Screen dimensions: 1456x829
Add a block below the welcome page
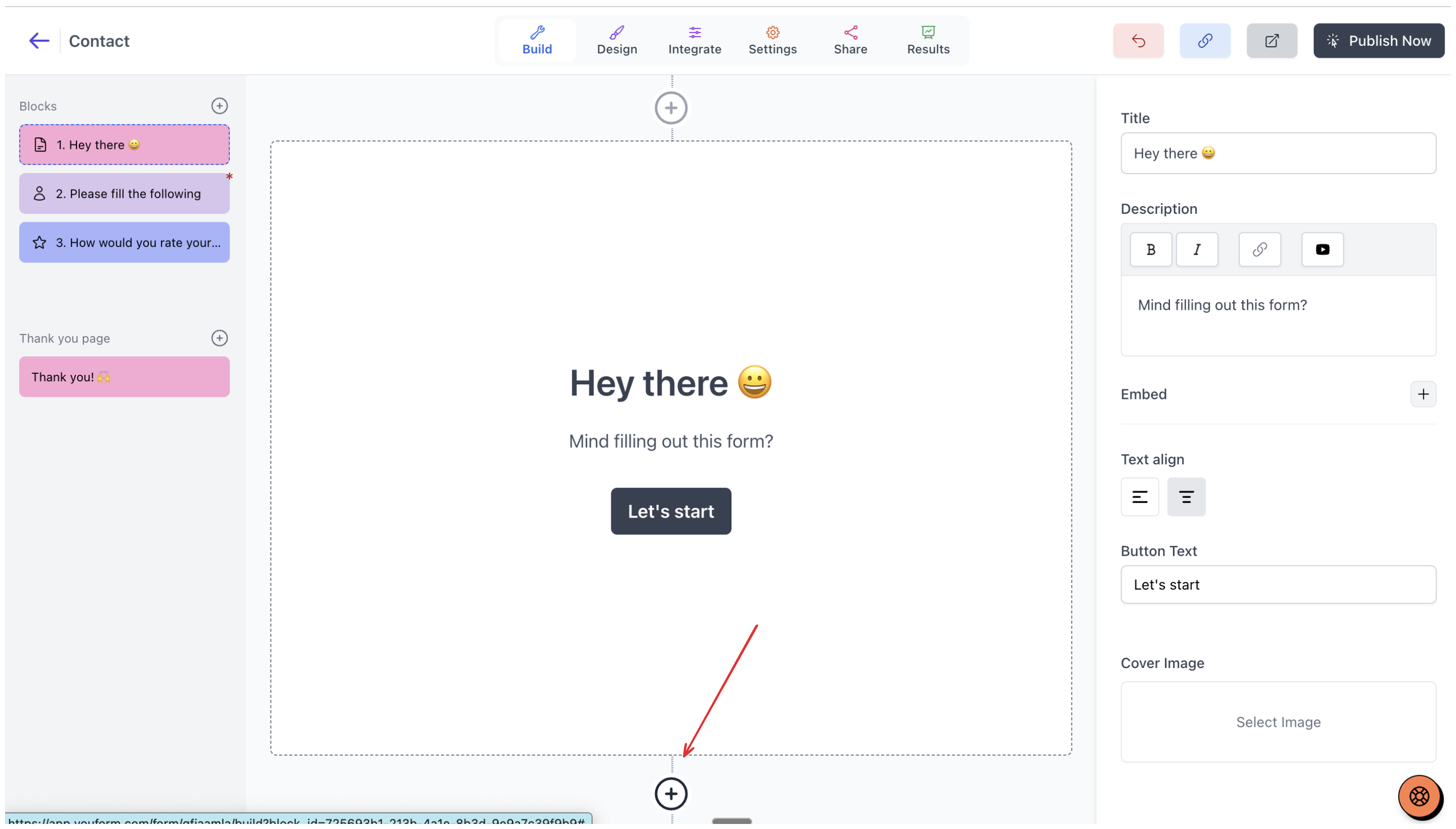(x=671, y=794)
